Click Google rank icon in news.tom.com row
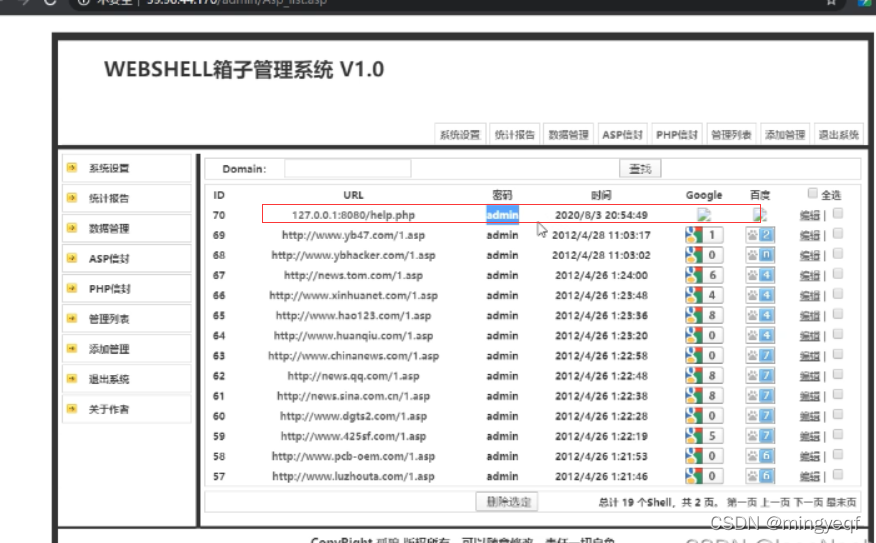 click(704, 275)
